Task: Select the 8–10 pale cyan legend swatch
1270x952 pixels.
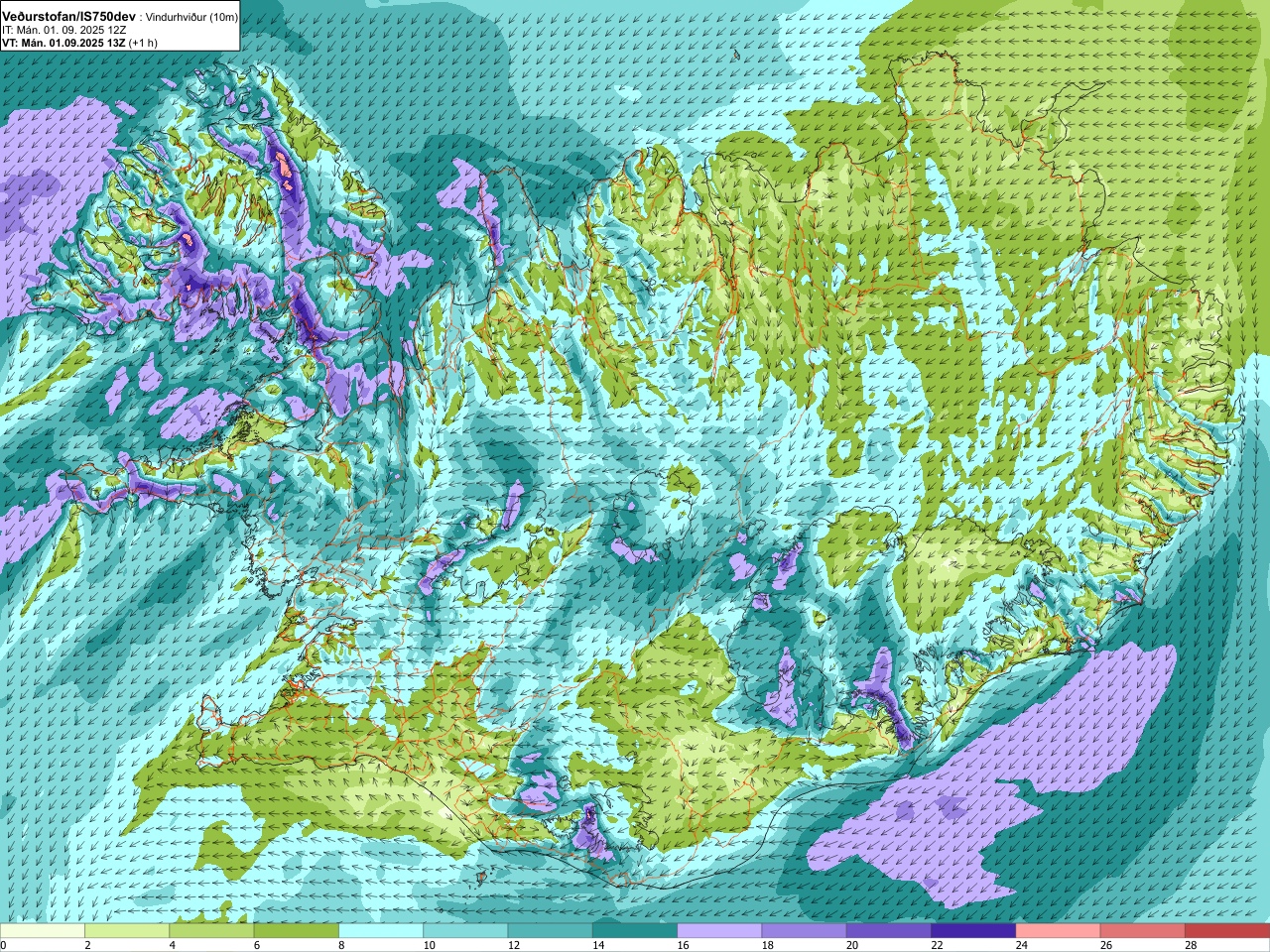Action: (381, 931)
